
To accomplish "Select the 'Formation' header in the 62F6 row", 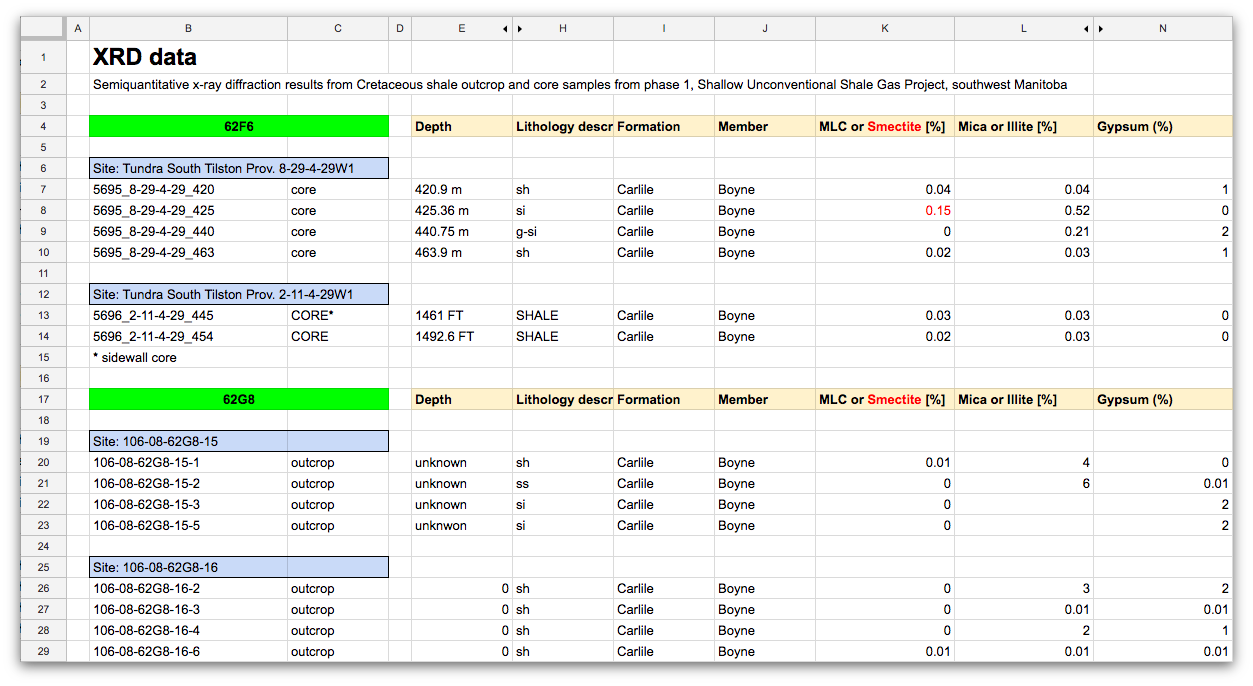I will 664,127.
